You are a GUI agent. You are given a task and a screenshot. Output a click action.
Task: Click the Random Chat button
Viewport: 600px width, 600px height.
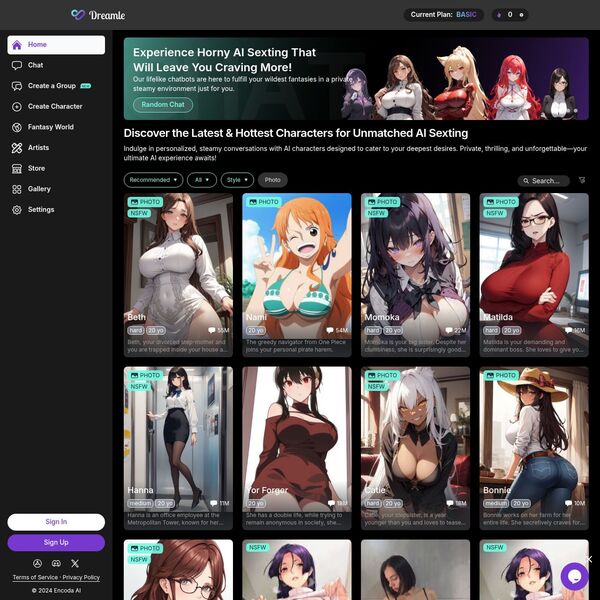(x=163, y=104)
